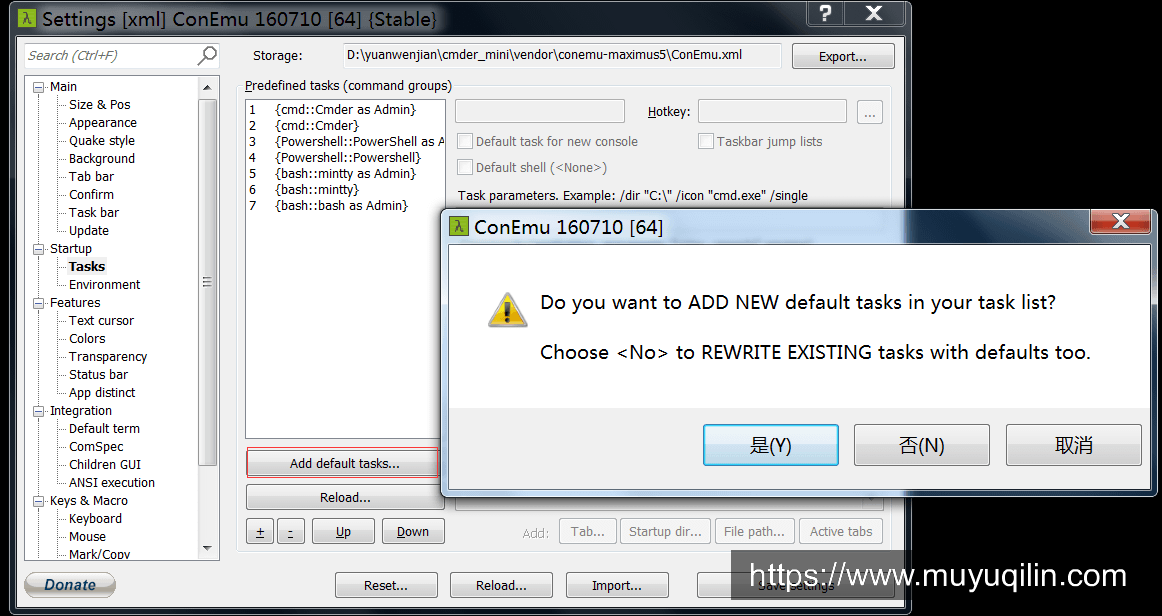Collapse the Integration tree node
The image size is (1162, 616).
(39, 411)
